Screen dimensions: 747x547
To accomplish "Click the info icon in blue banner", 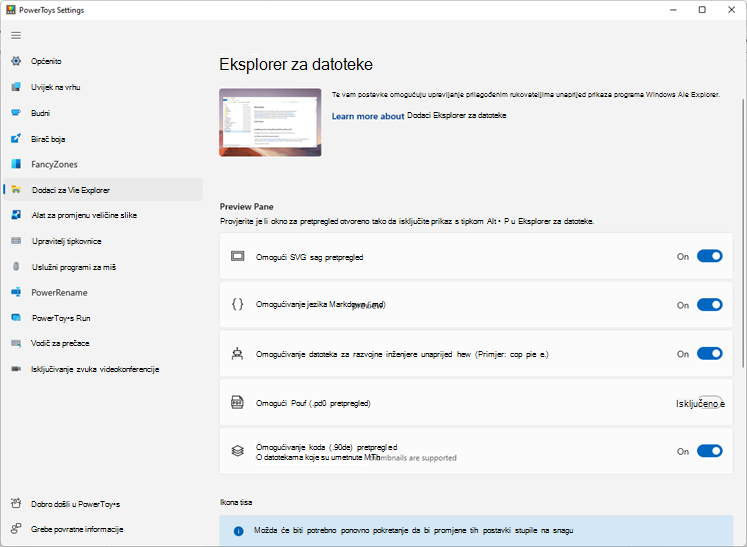I will (239, 531).
